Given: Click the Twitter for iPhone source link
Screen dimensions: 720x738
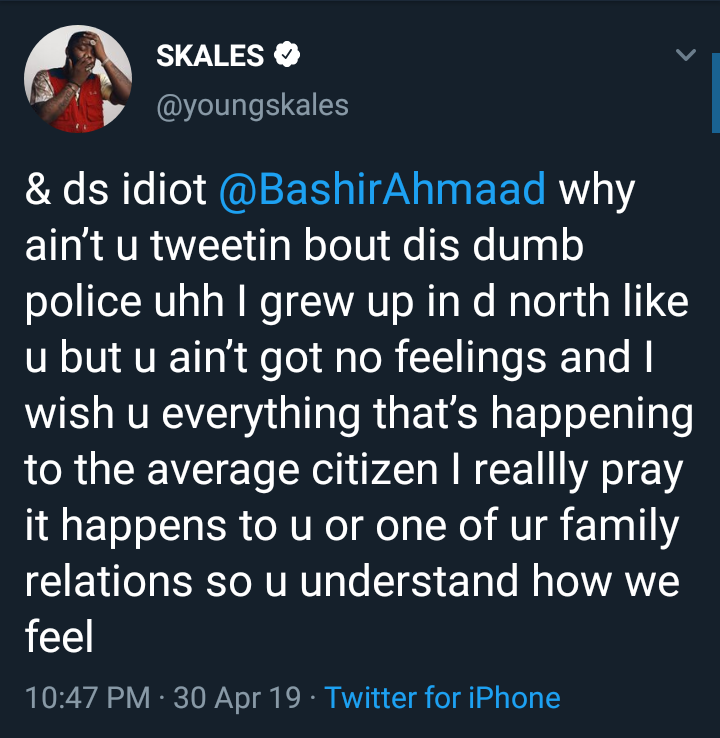Looking at the screenshot, I should 443,697.
